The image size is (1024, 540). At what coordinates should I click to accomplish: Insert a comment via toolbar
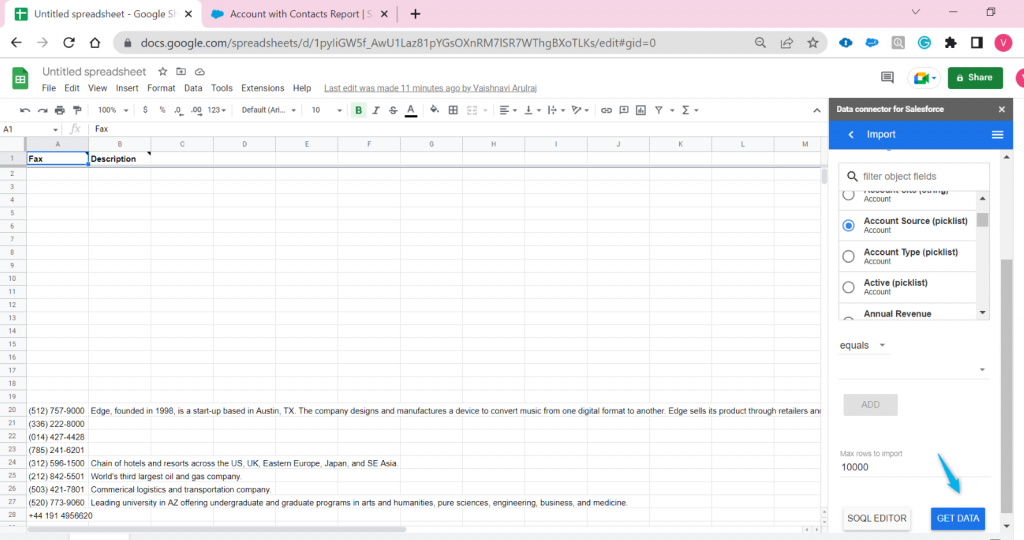pyautogui.click(x=624, y=110)
